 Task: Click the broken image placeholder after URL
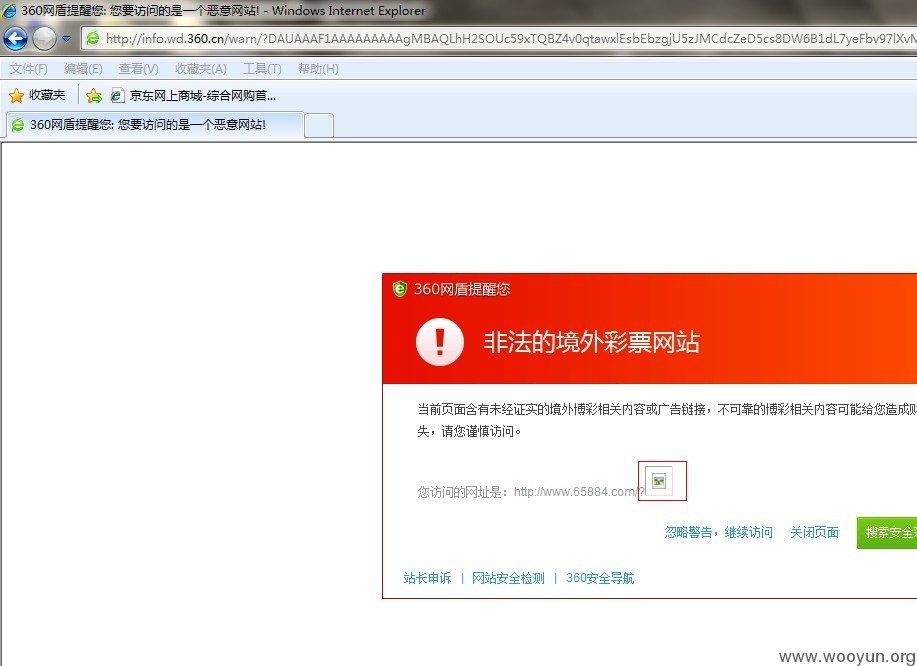(x=659, y=481)
